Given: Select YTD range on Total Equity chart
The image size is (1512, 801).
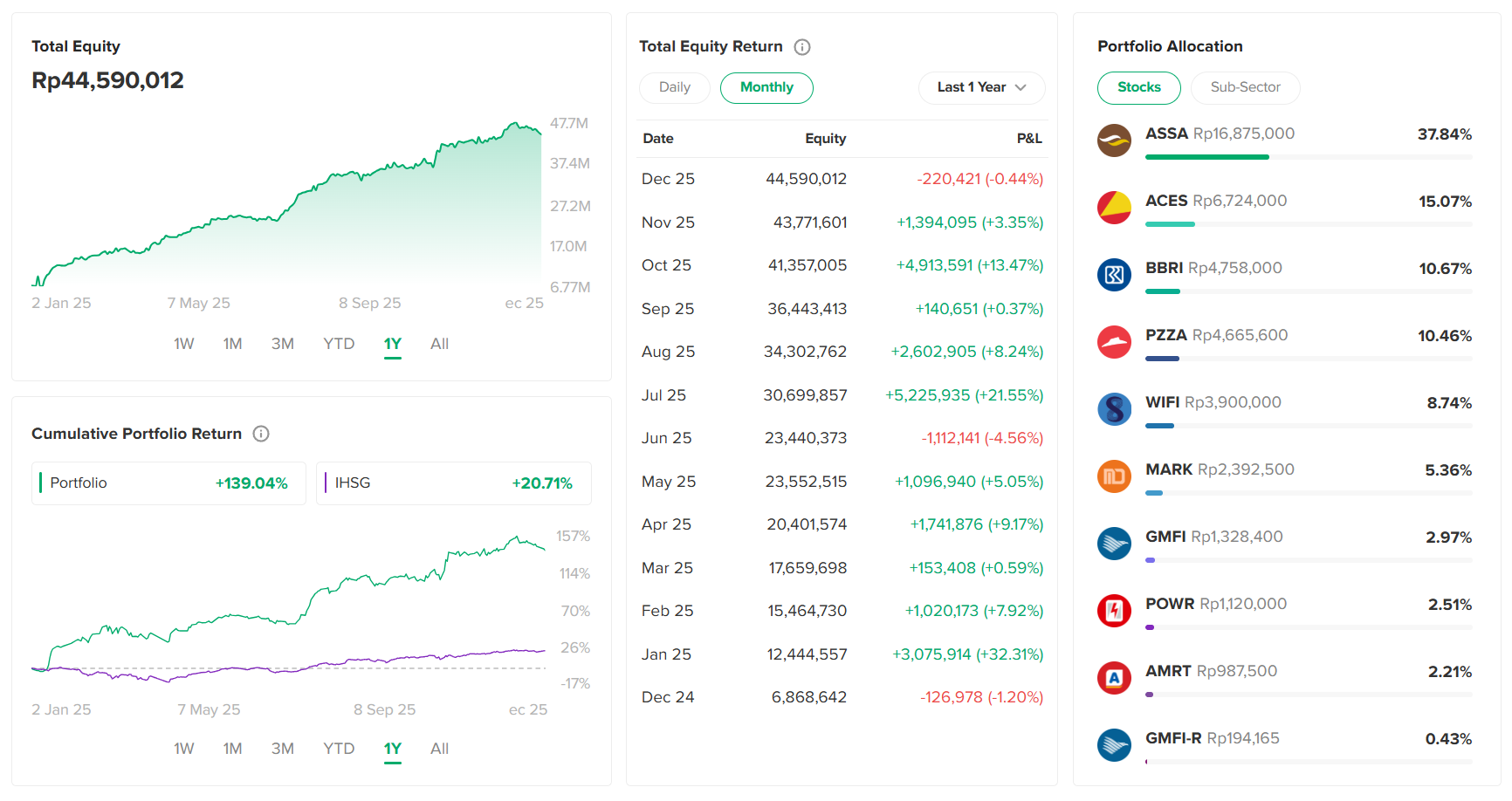Looking at the screenshot, I should click(339, 344).
